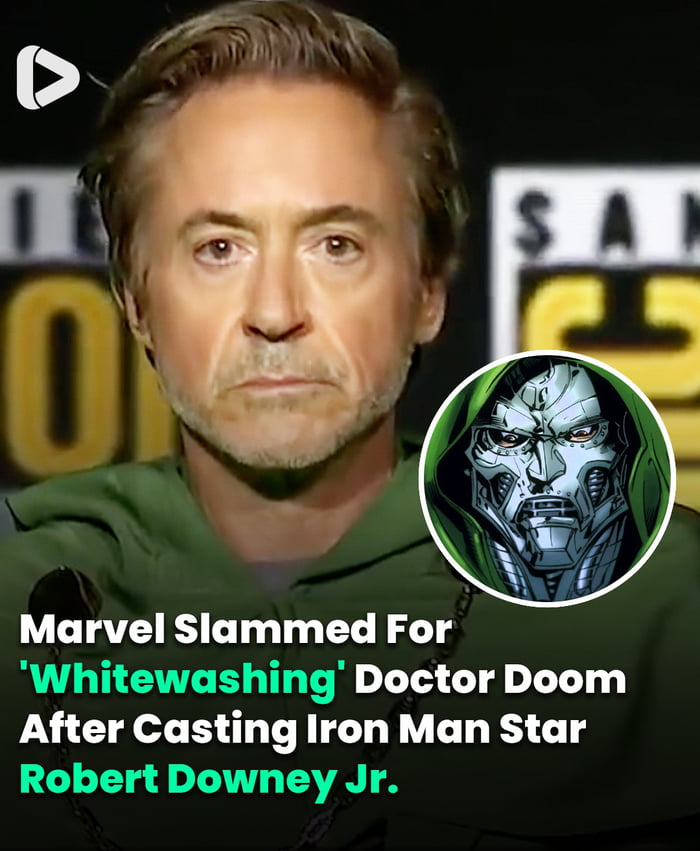Click the 'Marvel Slammed For' headline line
The image size is (700, 851).
pos(236,630)
